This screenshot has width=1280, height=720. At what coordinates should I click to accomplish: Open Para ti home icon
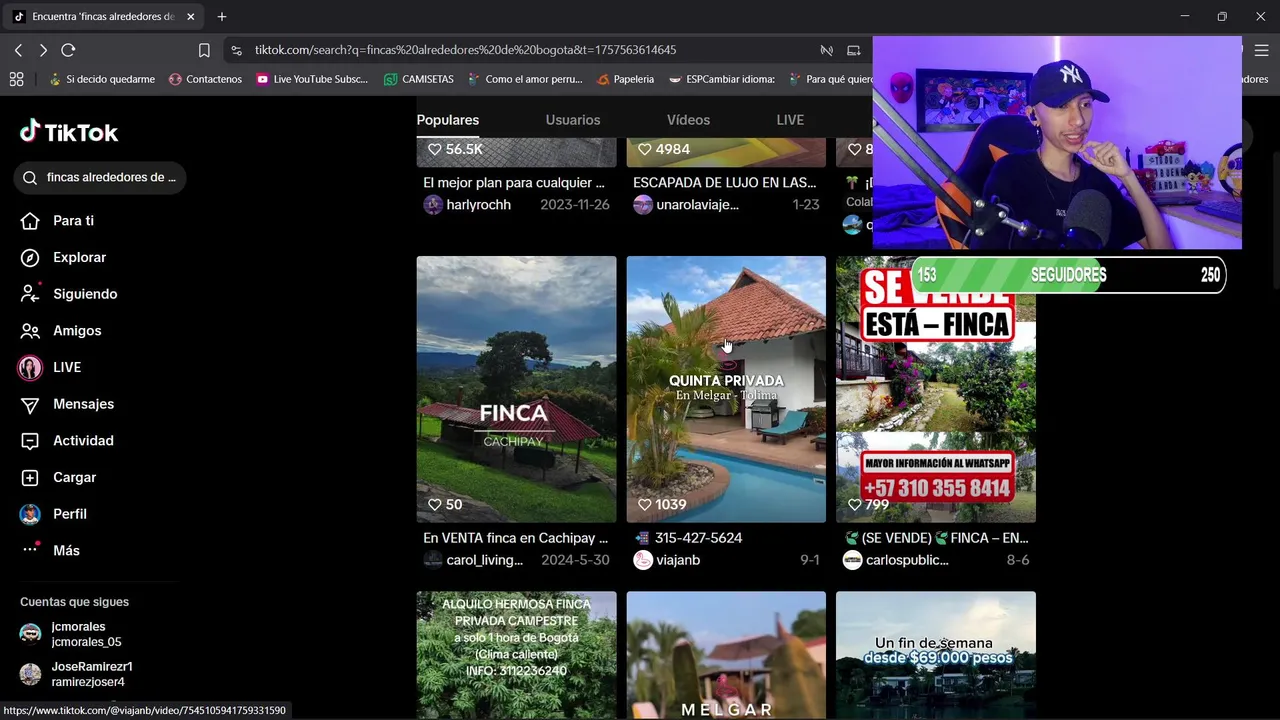pyautogui.click(x=30, y=221)
